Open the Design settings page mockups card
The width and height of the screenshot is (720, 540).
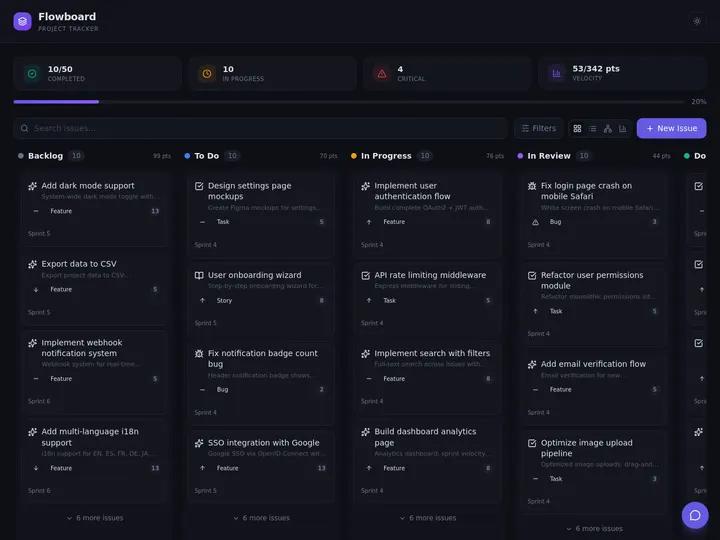coord(262,215)
